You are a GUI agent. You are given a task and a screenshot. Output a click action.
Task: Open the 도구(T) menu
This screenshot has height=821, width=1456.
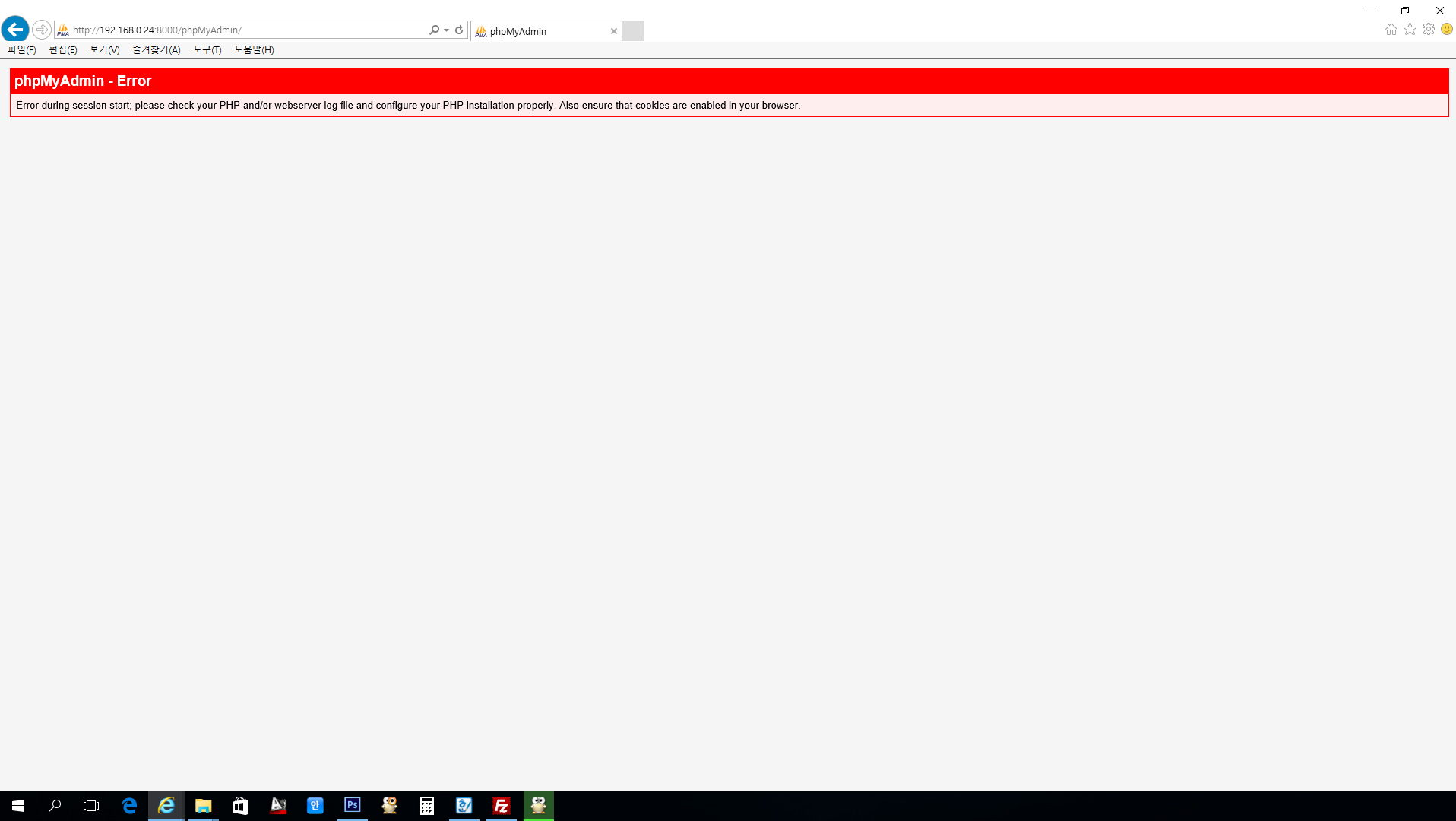(x=207, y=50)
